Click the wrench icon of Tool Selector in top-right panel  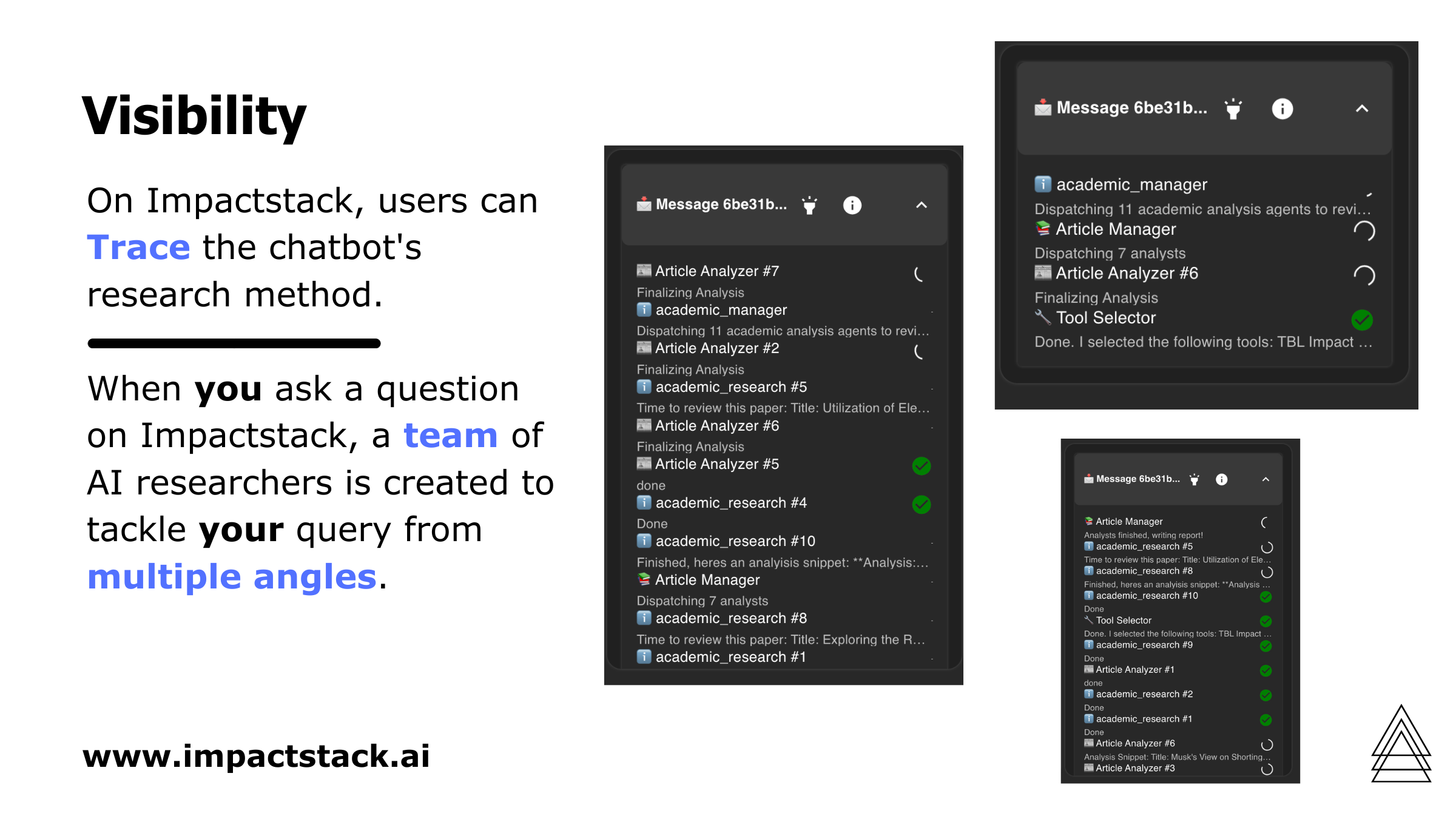(x=1043, y=317)
